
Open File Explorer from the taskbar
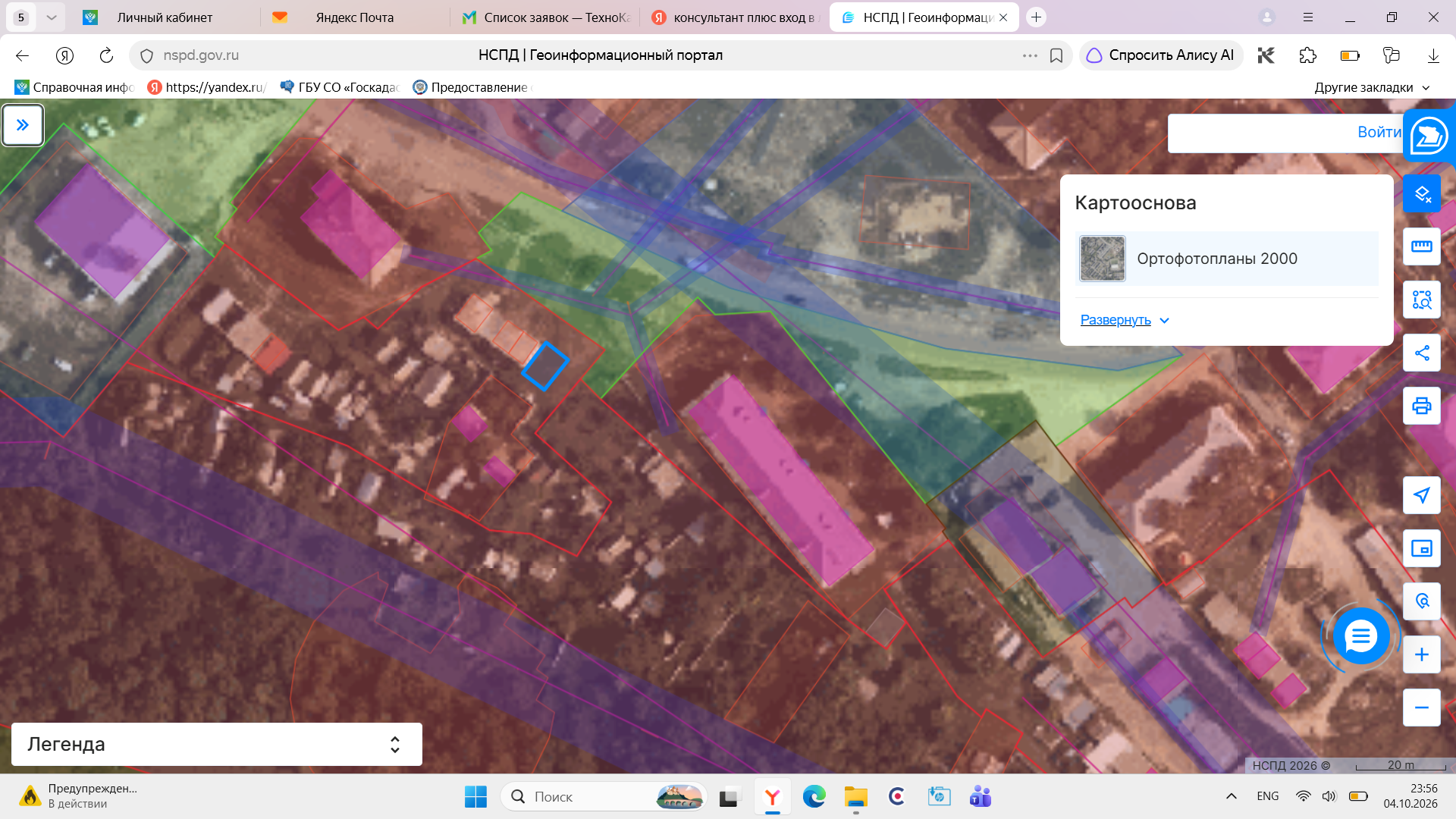pyautogui.click(x=855, y=797)
